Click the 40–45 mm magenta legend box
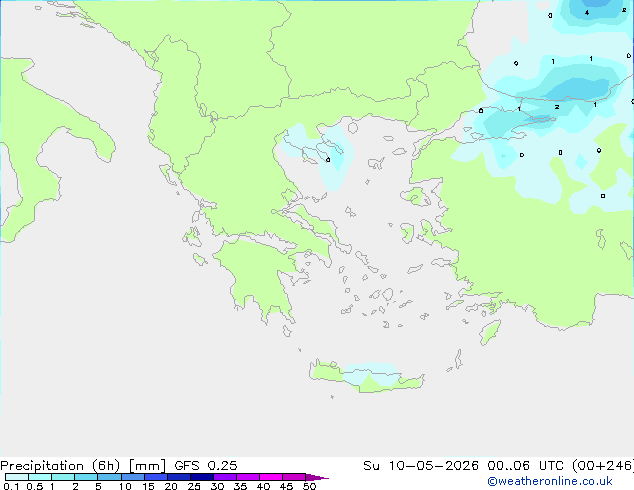The height and width of the screenshot is (490, 634). (x=271, y=477)
